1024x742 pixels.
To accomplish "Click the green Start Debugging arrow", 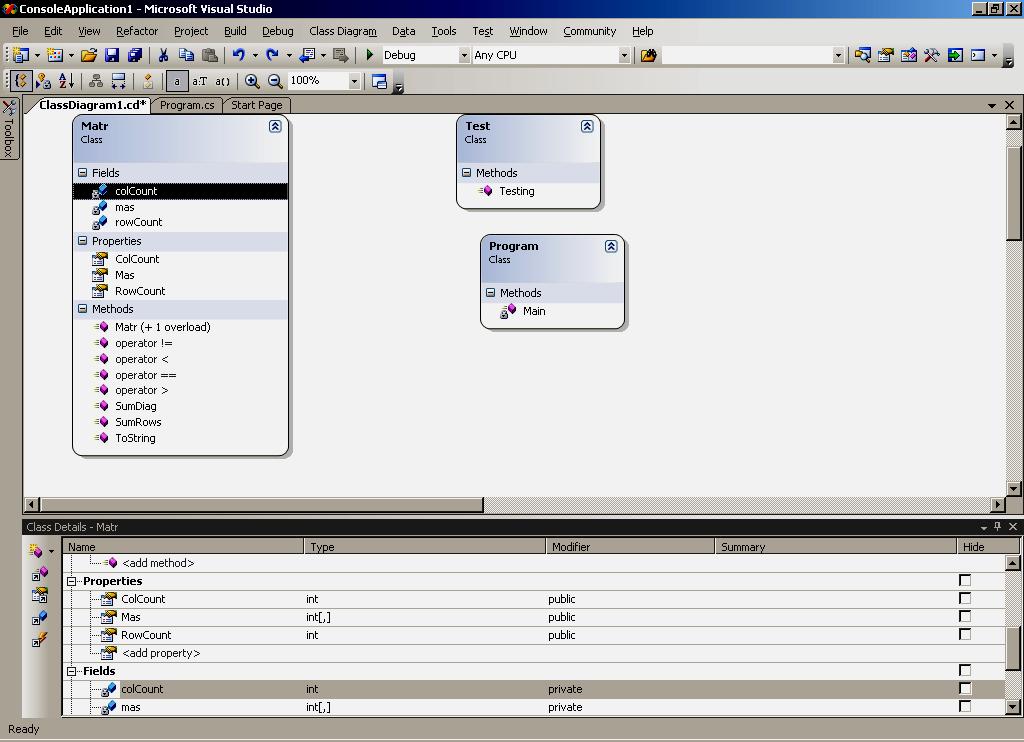I will pyautogui.click(x=370, y=56).
